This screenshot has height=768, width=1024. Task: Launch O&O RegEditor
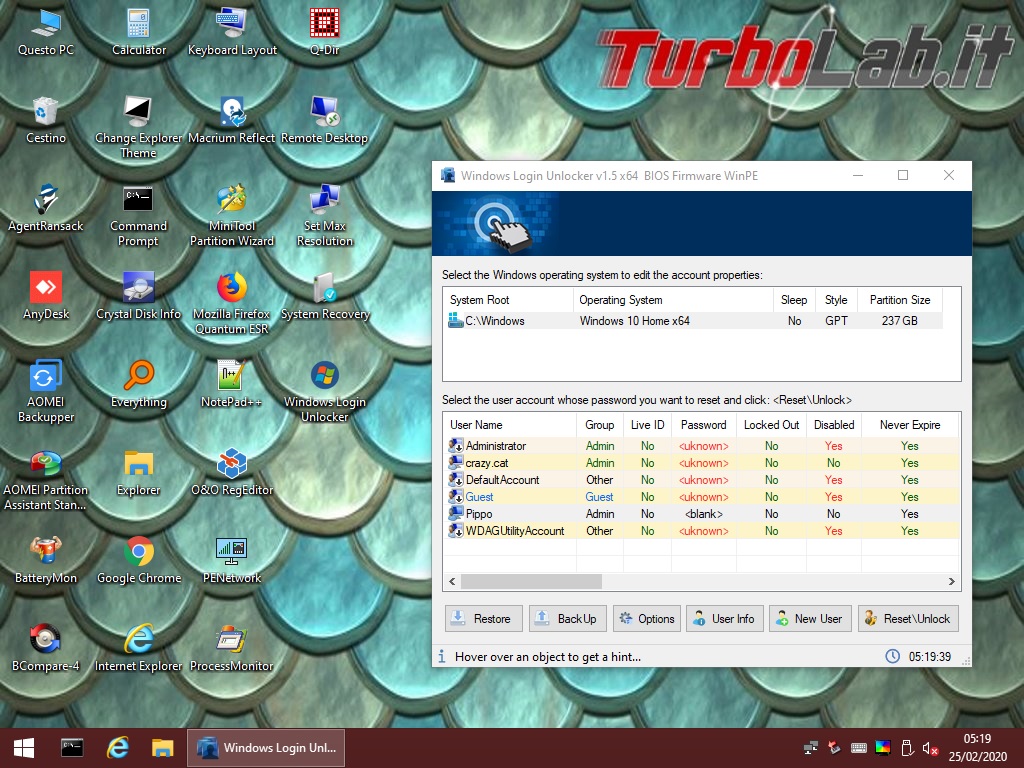click(232, 473)
